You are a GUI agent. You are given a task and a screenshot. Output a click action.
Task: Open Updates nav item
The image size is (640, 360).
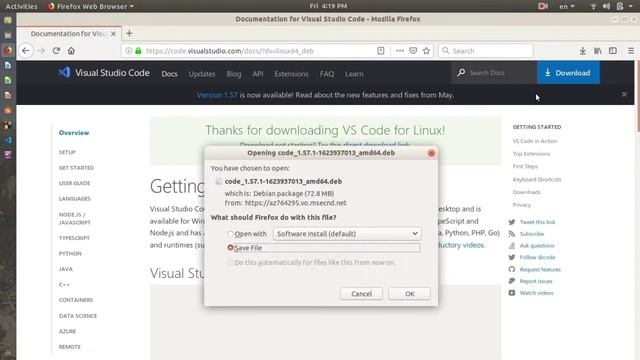[202, 74]
